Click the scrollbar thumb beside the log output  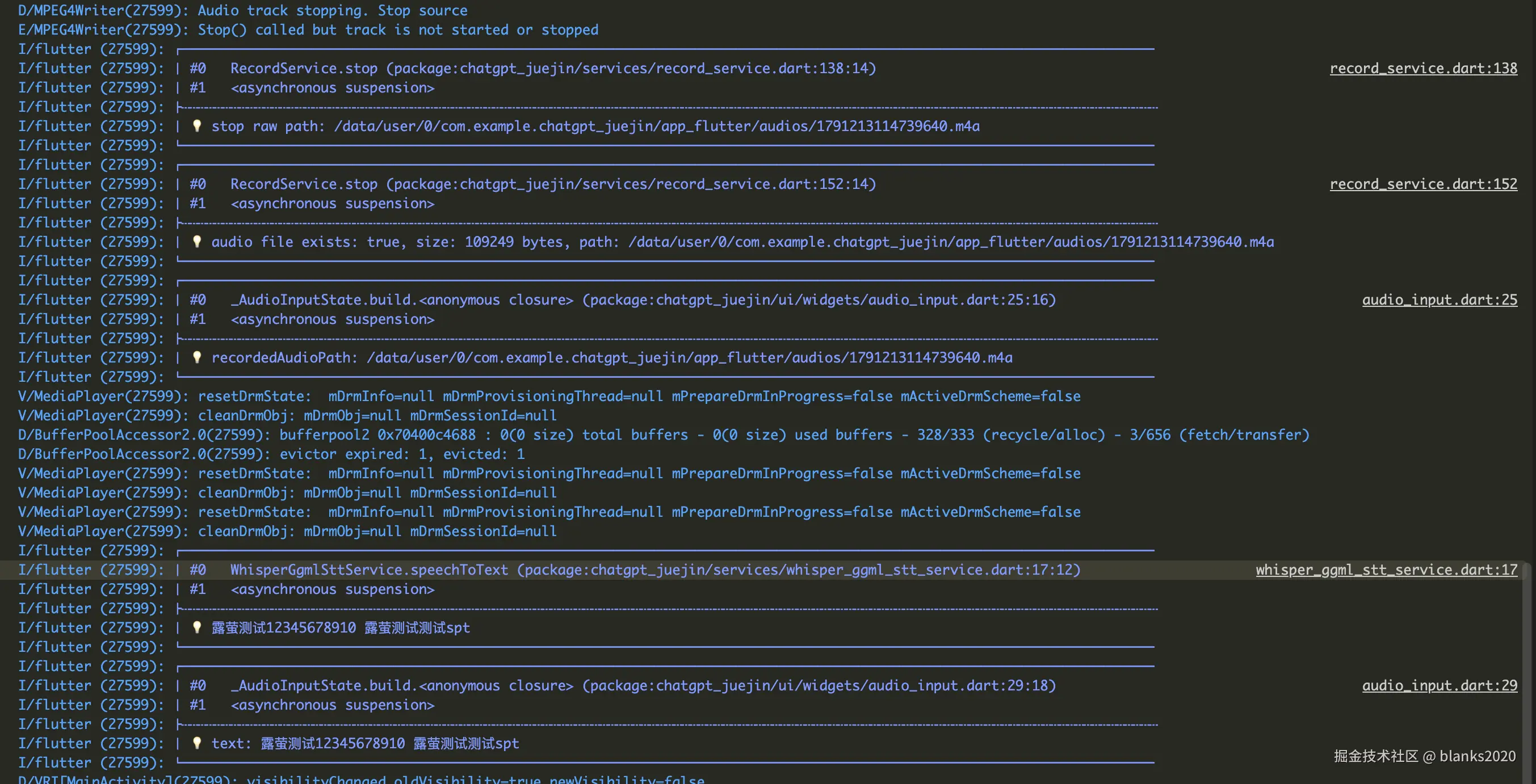[1526, 672]
